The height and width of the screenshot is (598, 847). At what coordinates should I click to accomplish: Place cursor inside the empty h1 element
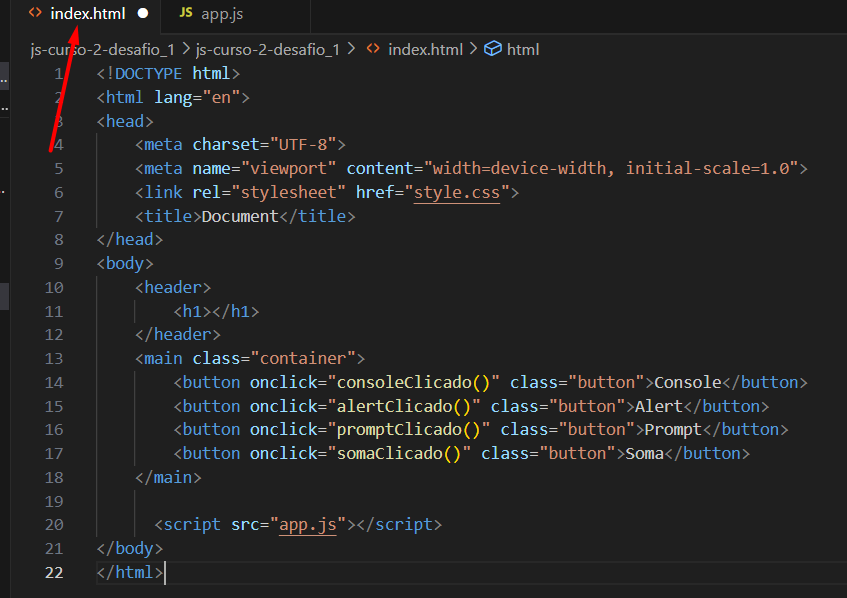pyautogui.click(x=212, y=312)
